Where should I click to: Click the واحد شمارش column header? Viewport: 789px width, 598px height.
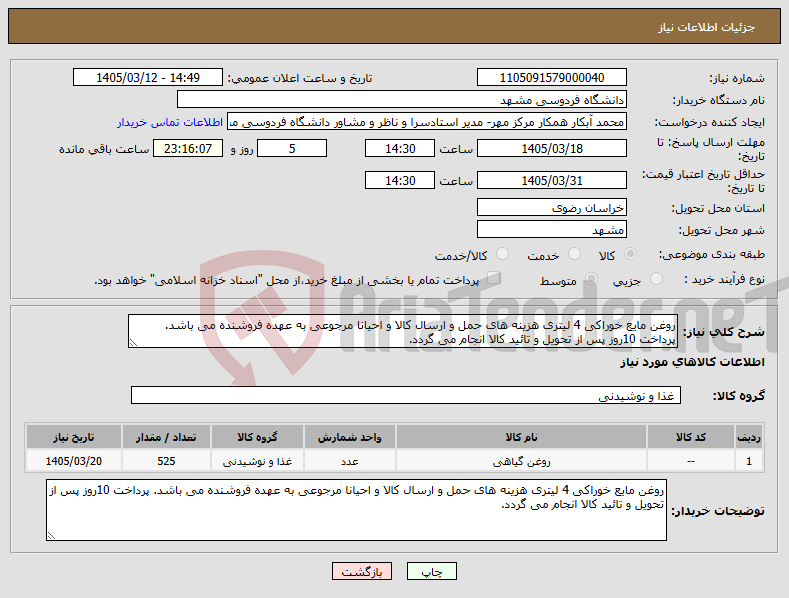coord(350,437)
